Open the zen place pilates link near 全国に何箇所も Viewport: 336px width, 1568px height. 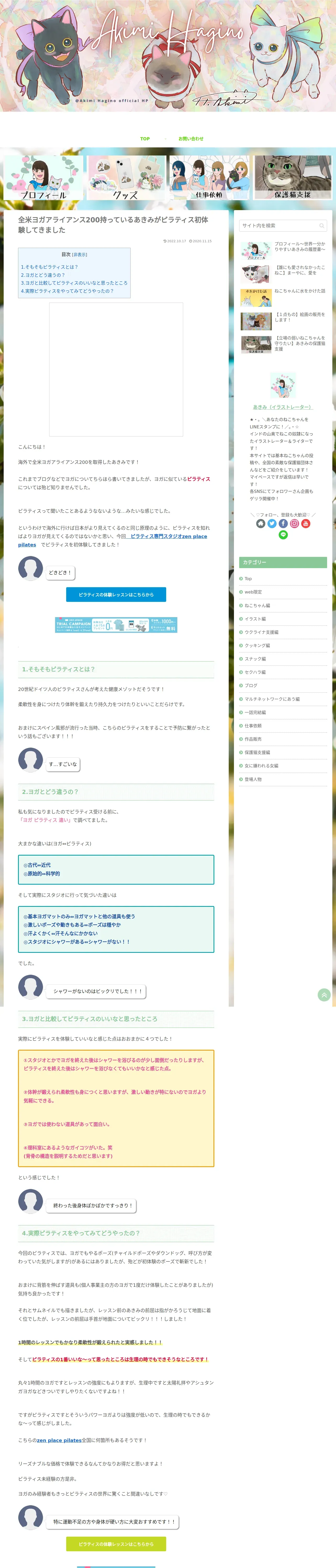tap(59, 1440)
